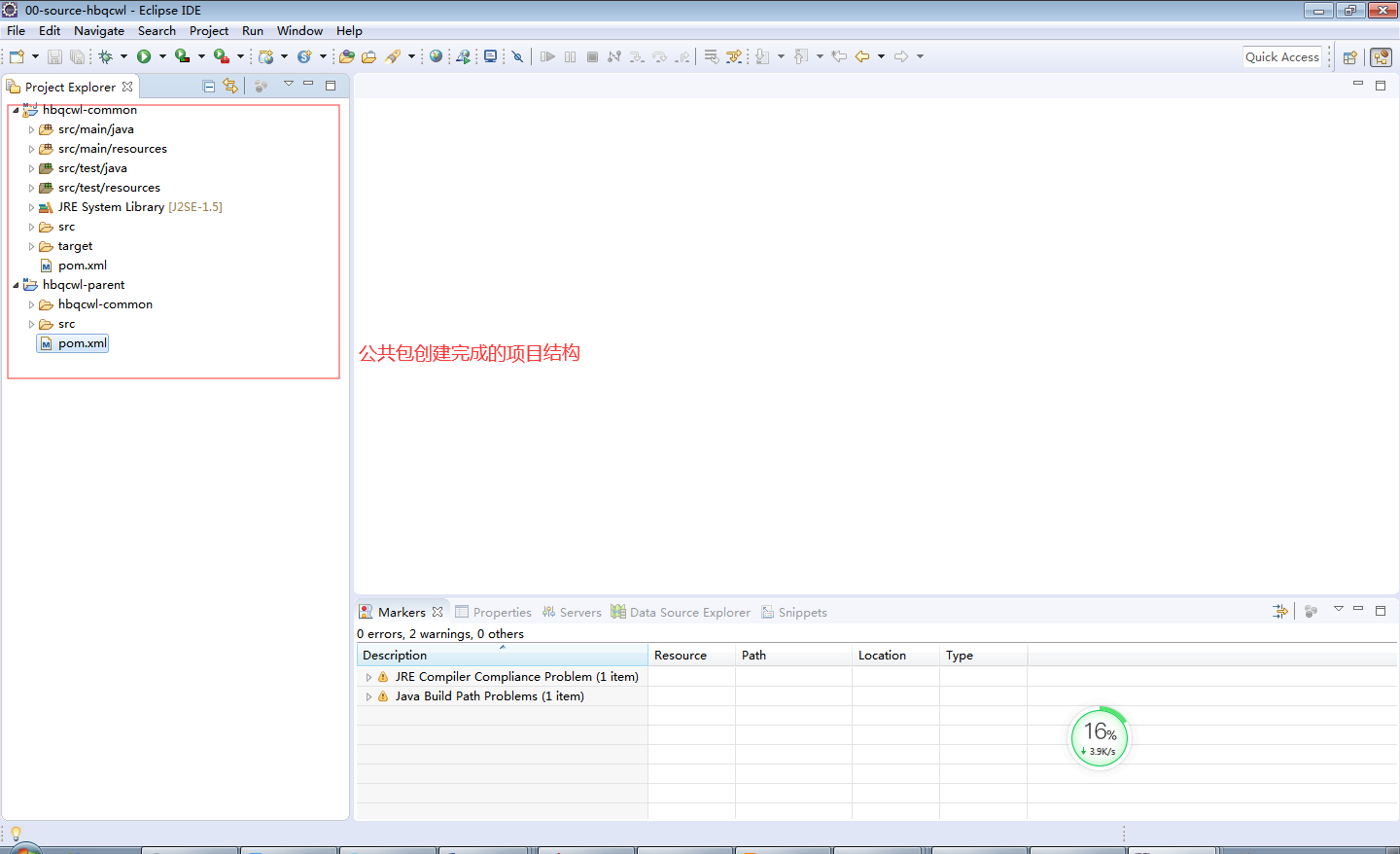Image resolution: width=1400 pixels, height=854 pixels.
Task: Open the Window menu
Action: (x=299, y=31)
